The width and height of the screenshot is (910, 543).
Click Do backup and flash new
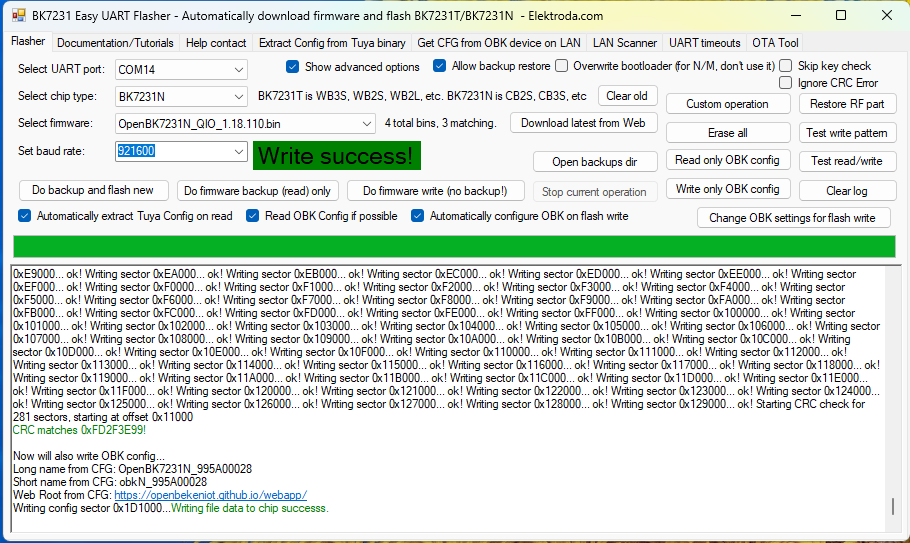93,190
